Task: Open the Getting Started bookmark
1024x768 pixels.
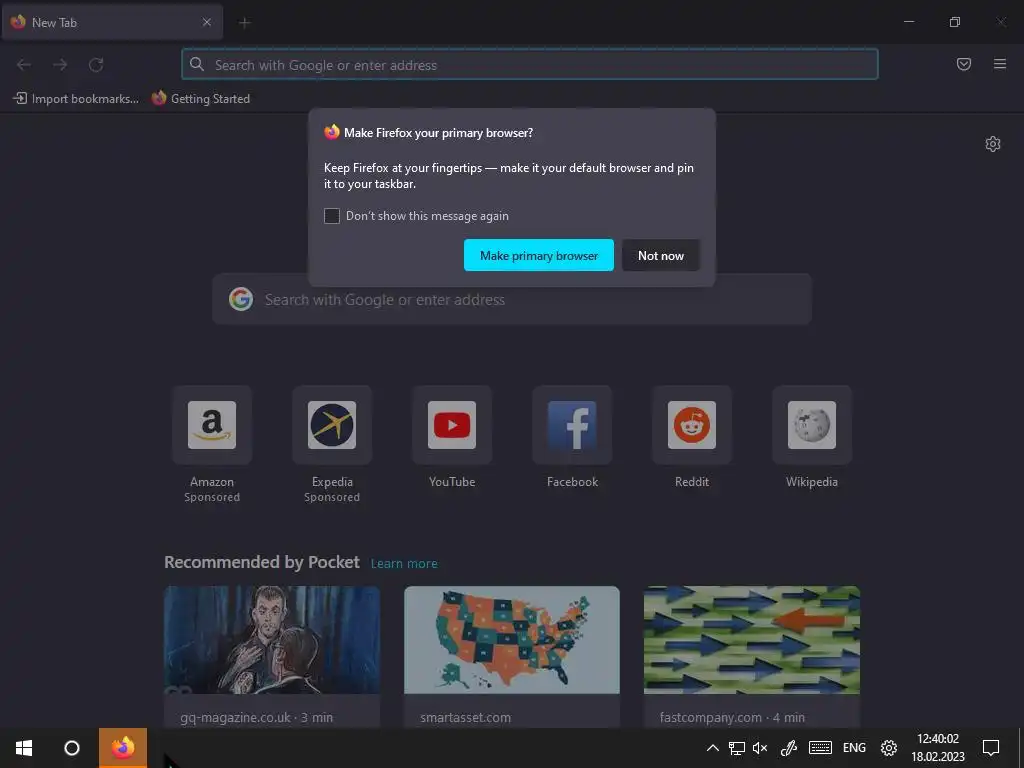Action: 200,99
